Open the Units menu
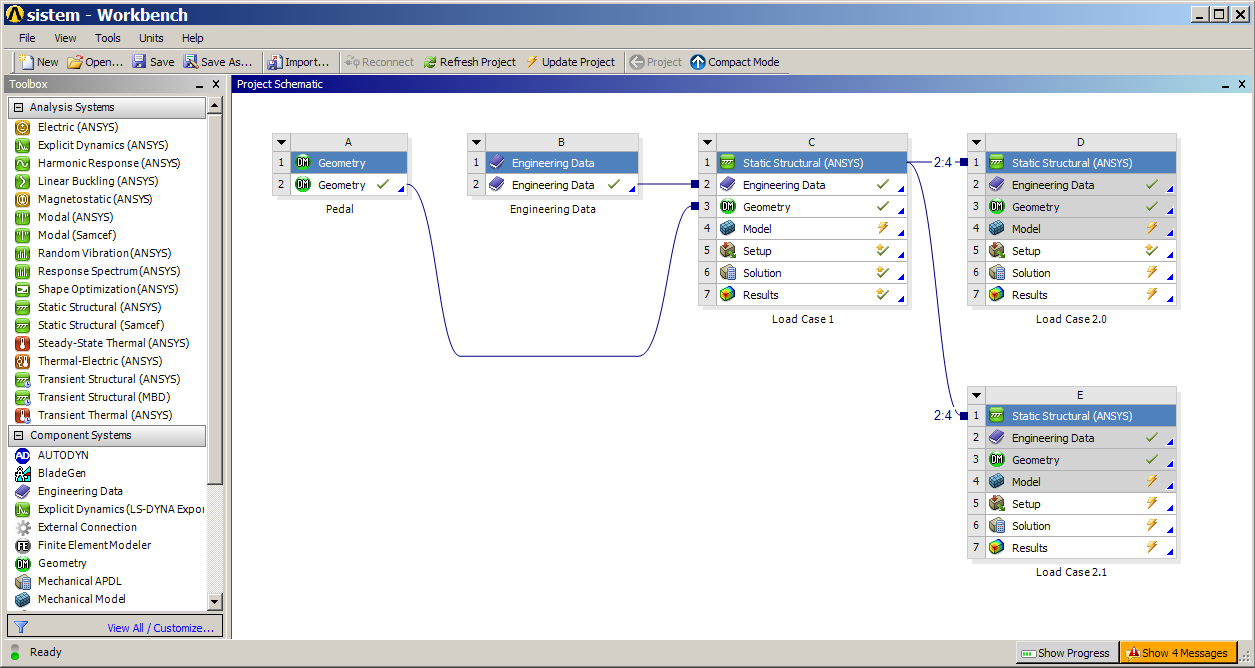The image size is (1255, 668). coord(151,38)
